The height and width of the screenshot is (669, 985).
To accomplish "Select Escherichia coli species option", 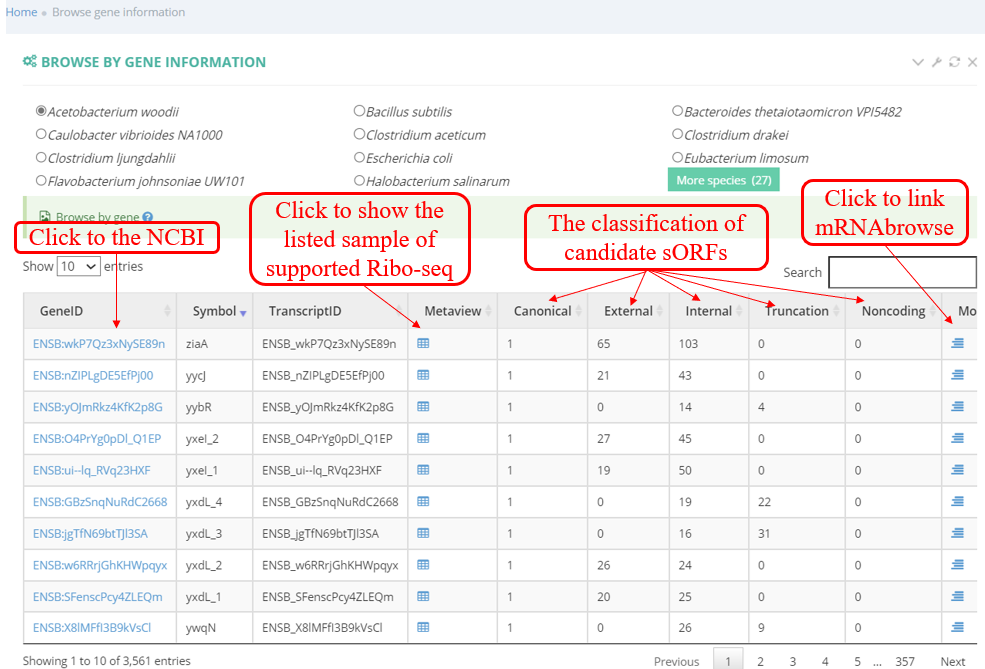I will (359, 158).
